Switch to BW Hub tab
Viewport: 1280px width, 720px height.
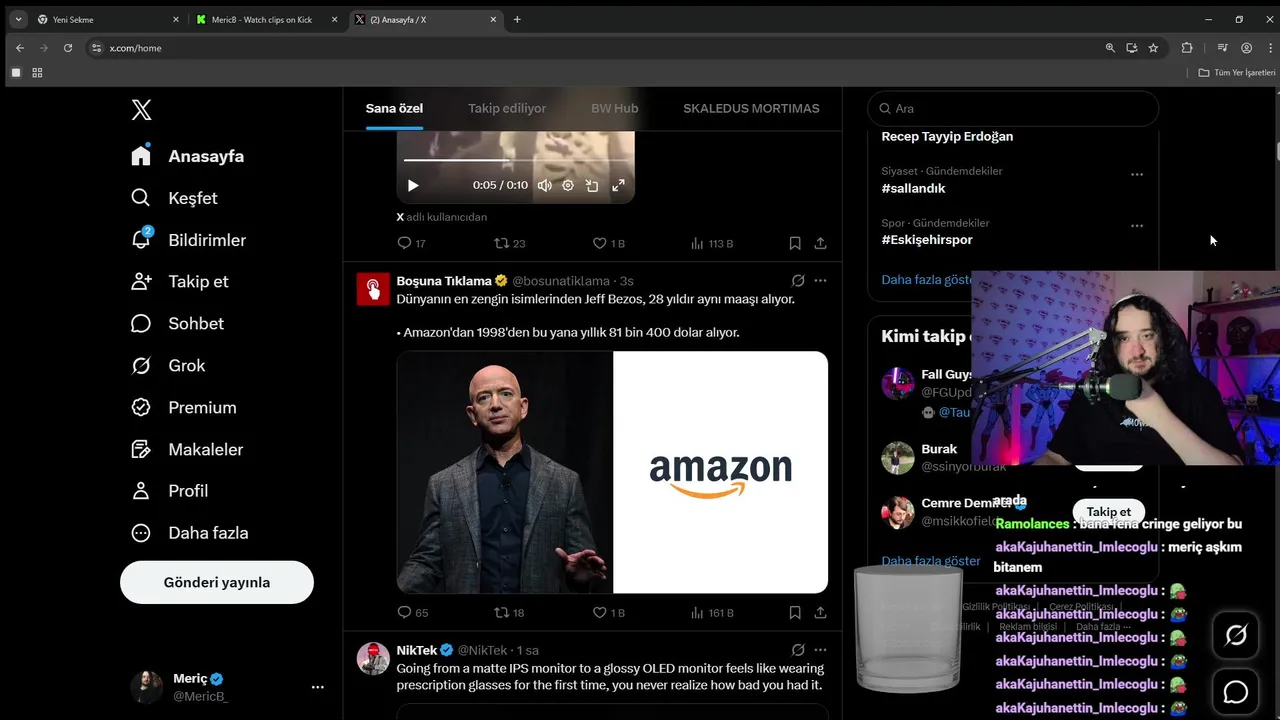[x=614, y=108]
